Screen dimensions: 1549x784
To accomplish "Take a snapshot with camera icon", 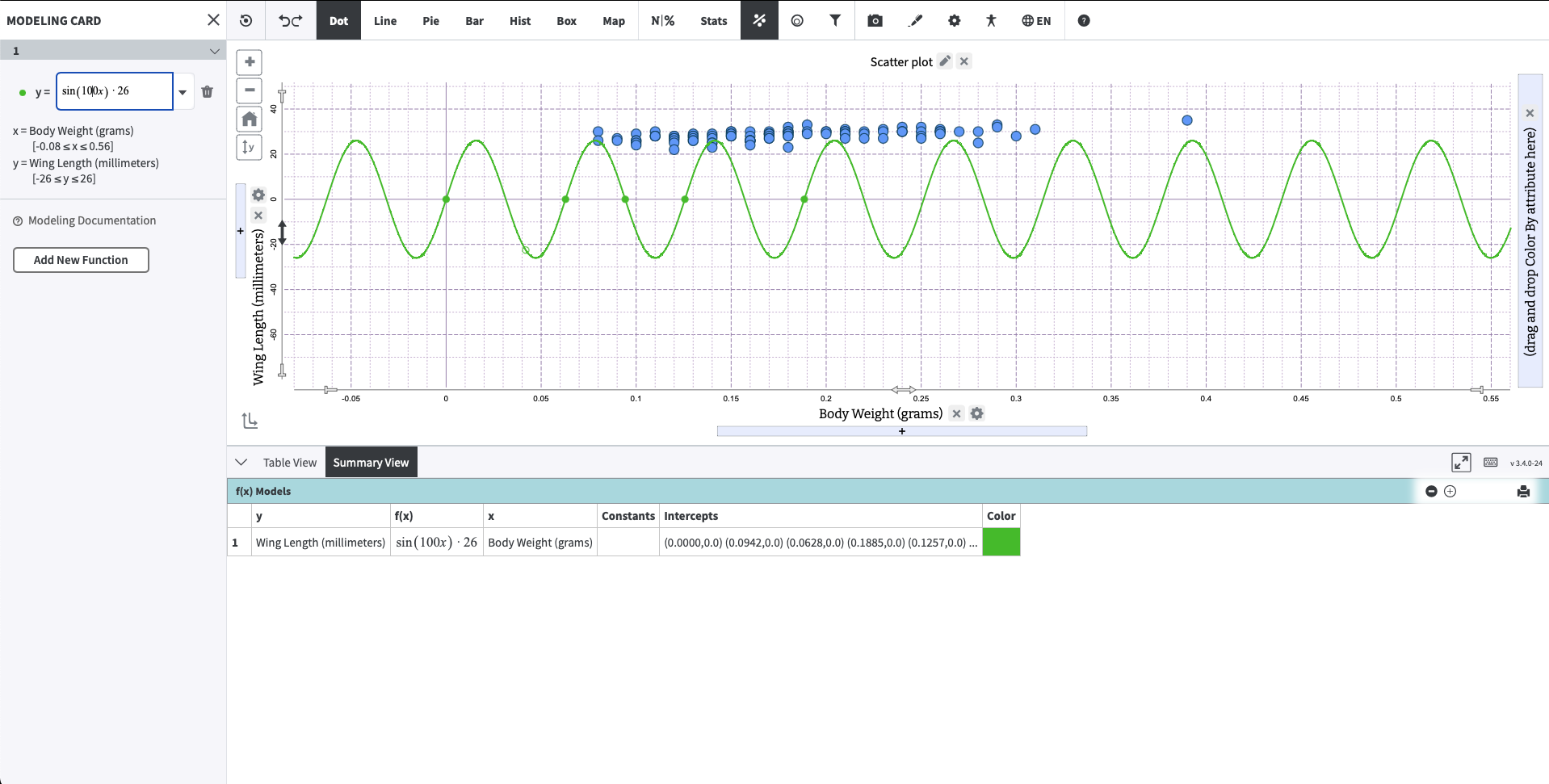I will (x=875, y=20).
